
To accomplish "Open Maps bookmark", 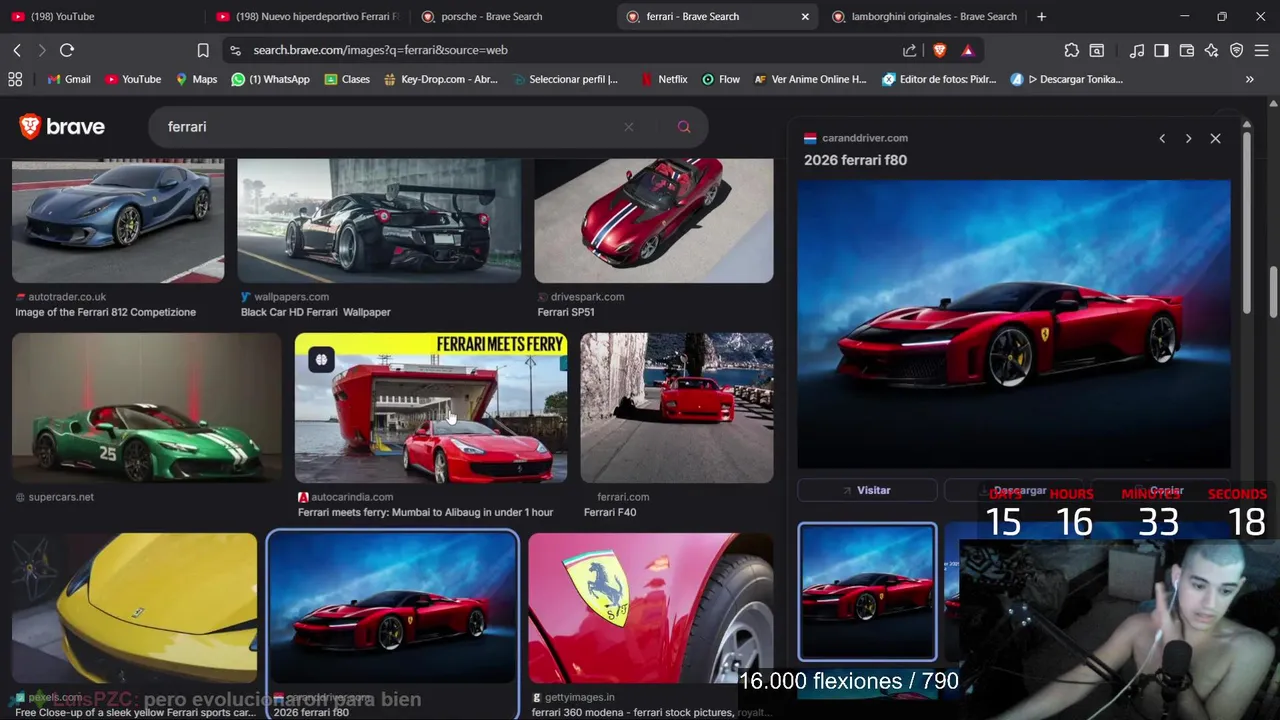I will point(196,79).
